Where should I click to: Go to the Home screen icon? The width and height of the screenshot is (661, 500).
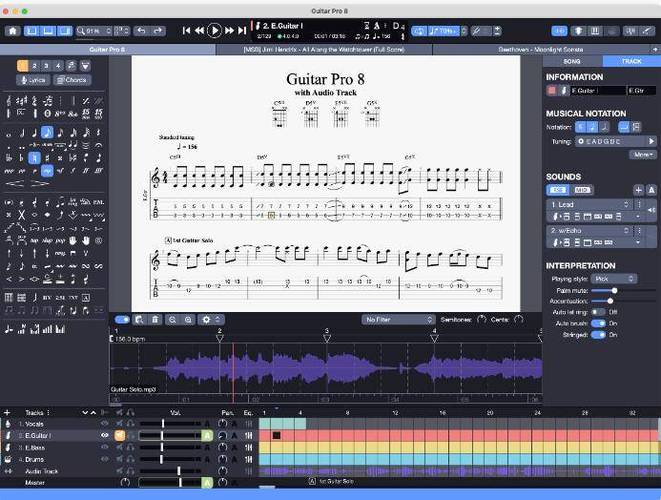click(x=13, y=31)
